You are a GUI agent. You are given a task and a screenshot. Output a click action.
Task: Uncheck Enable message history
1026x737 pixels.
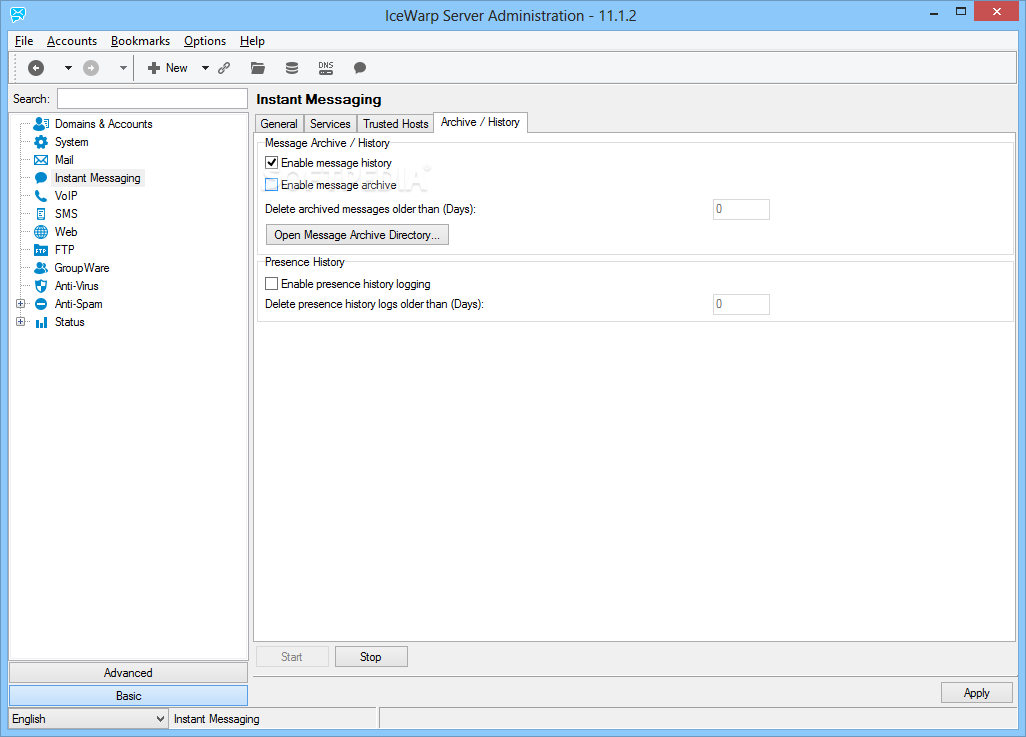(x=272, y=162)
